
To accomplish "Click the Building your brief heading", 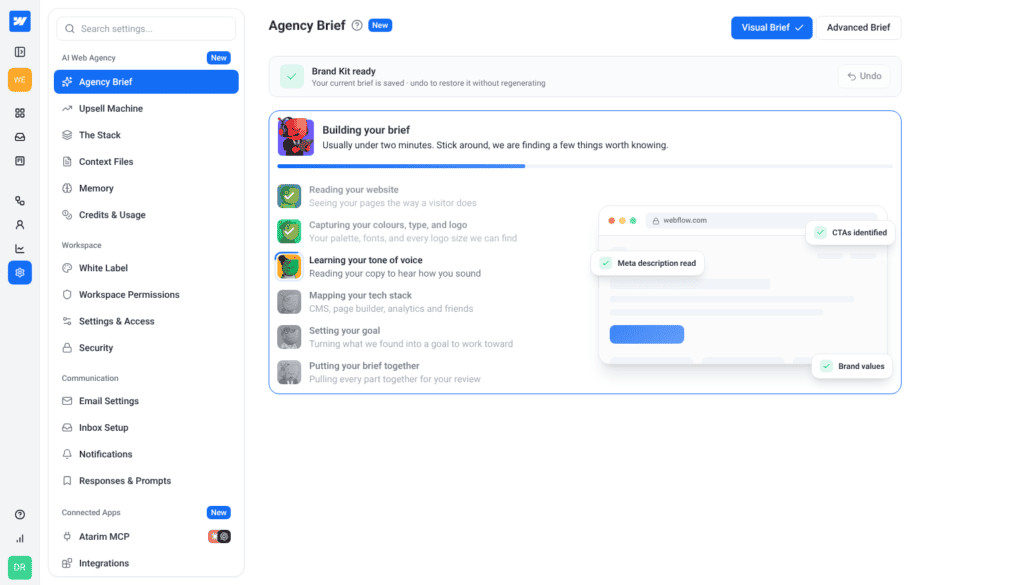I will [x=366, y=130].
